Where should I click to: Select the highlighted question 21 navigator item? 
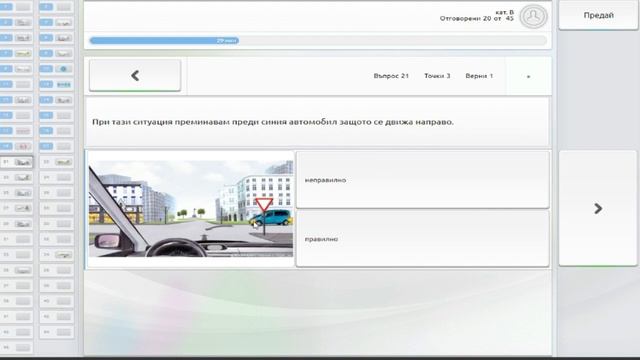point(16,162)
